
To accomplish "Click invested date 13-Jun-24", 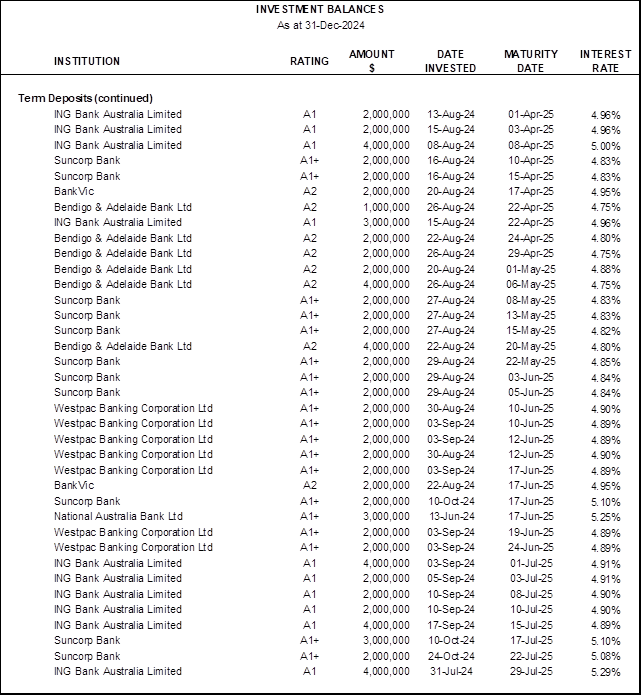I will pyautogui.click(x=452, y=517).
